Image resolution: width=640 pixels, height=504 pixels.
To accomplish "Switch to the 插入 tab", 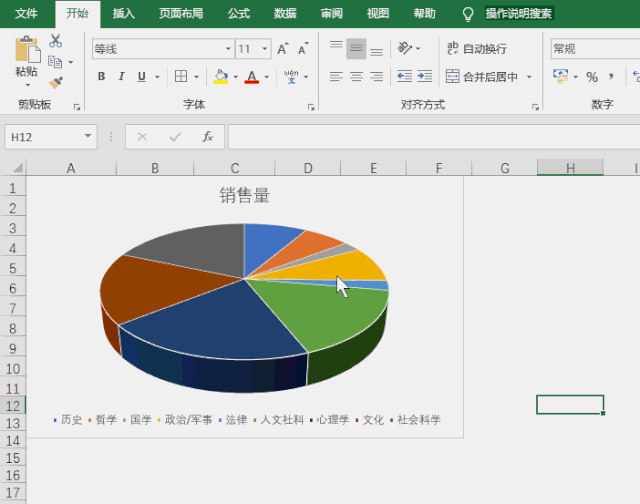I will coord(123,13).
